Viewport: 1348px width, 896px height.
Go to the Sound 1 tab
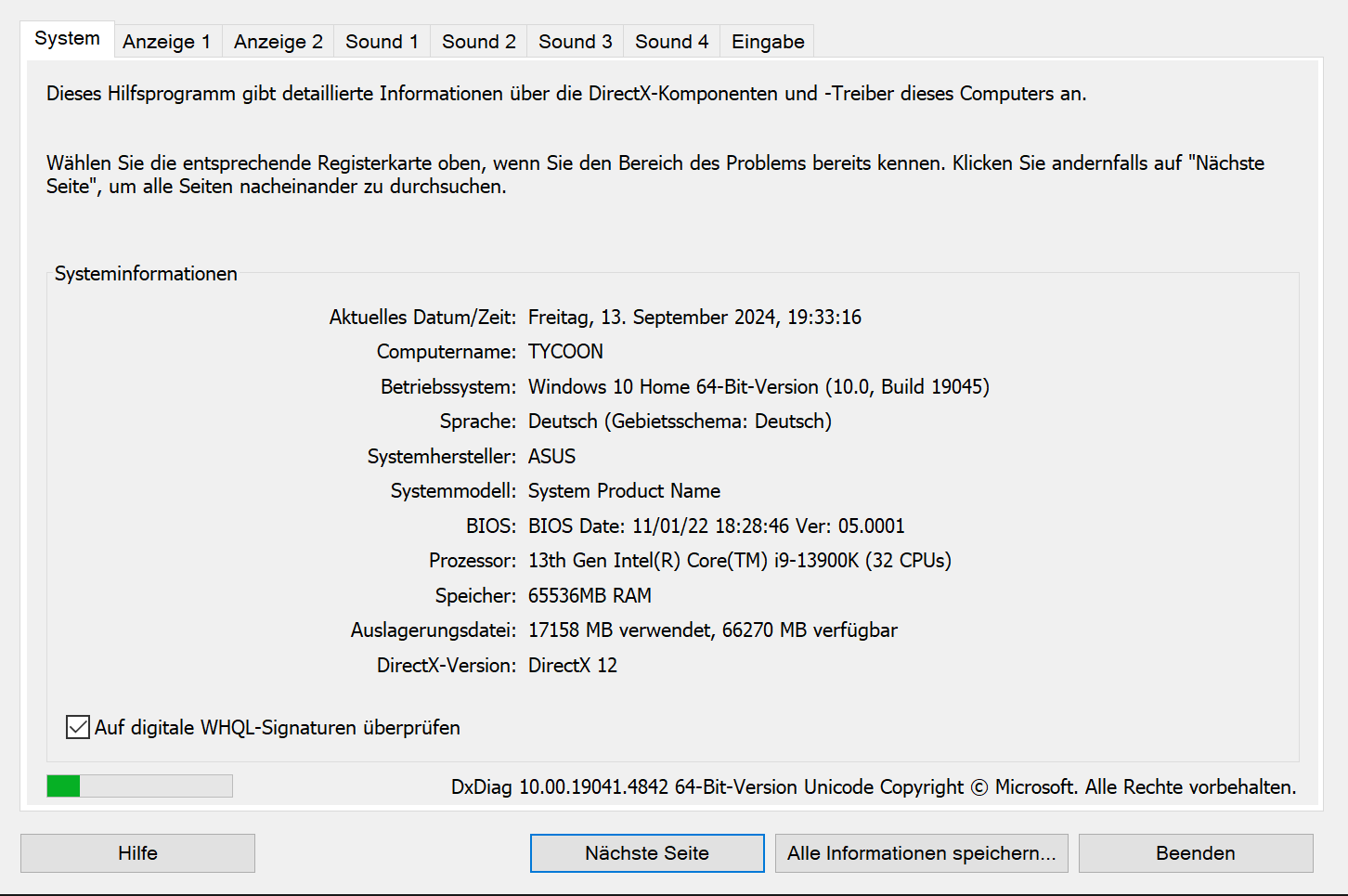[x=382, y=42]
